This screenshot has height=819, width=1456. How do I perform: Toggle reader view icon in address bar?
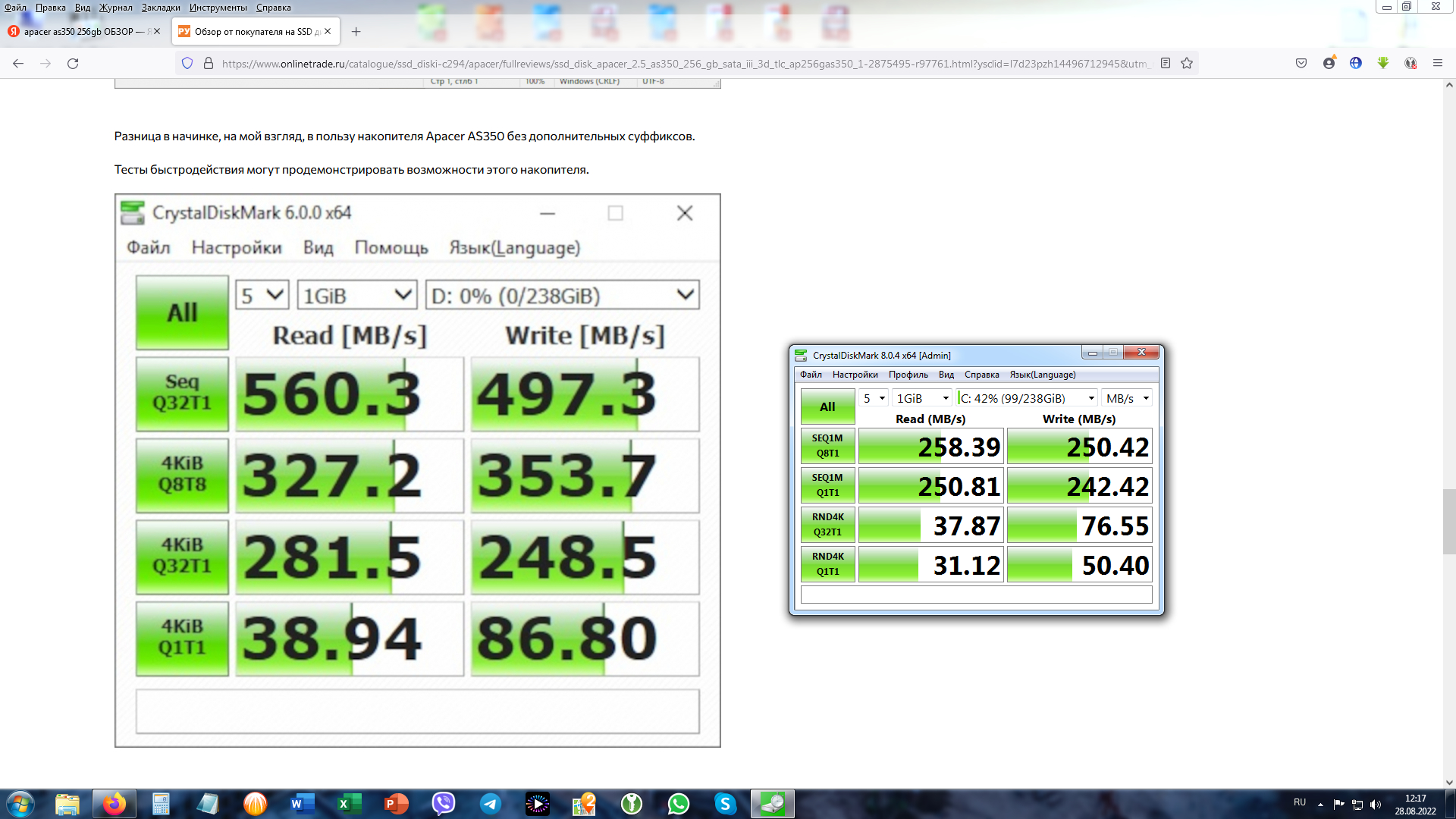coord(1166,64)
